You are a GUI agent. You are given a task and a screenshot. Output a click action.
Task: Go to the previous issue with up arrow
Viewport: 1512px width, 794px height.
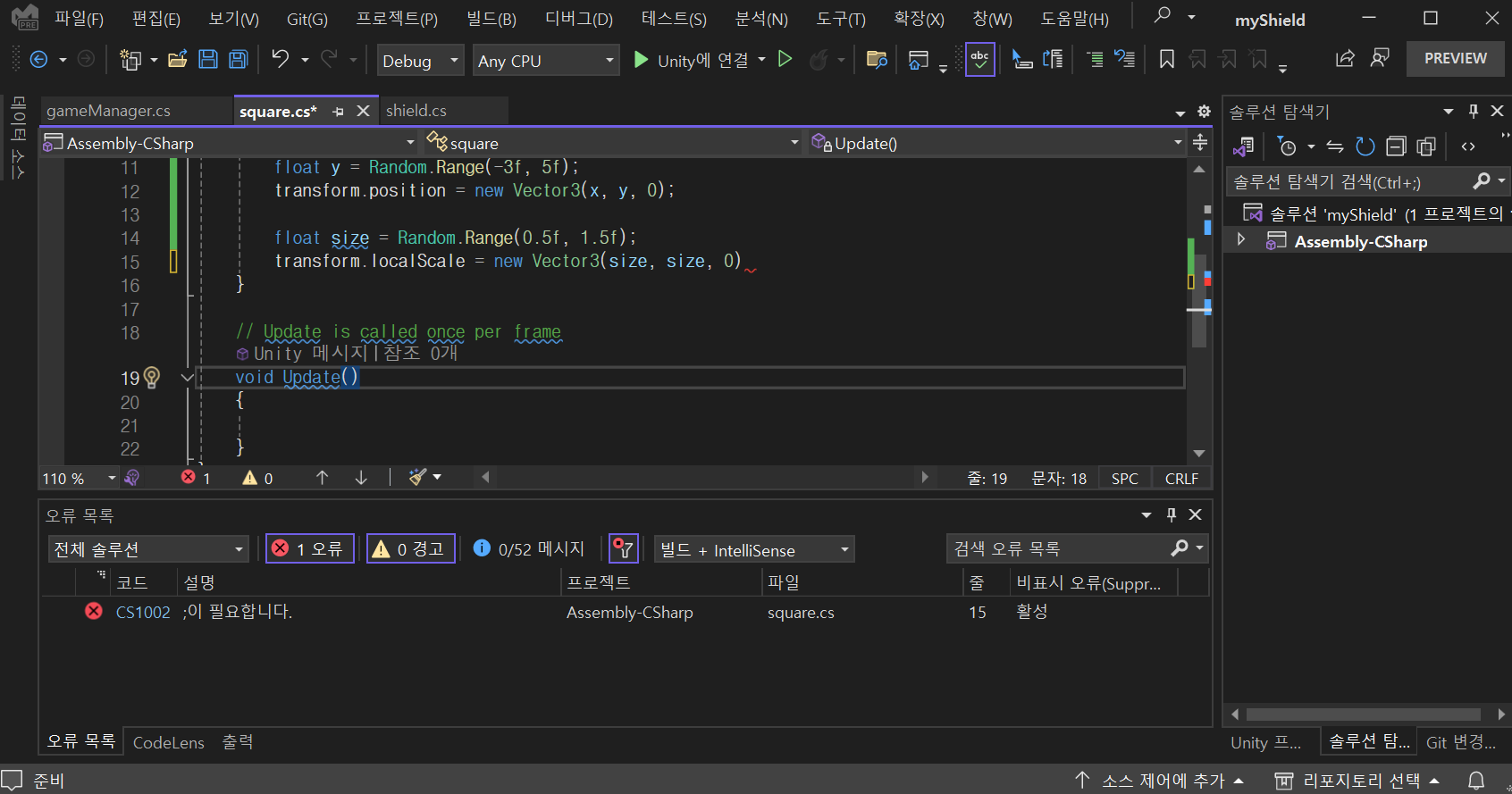(x=322, y=478)
